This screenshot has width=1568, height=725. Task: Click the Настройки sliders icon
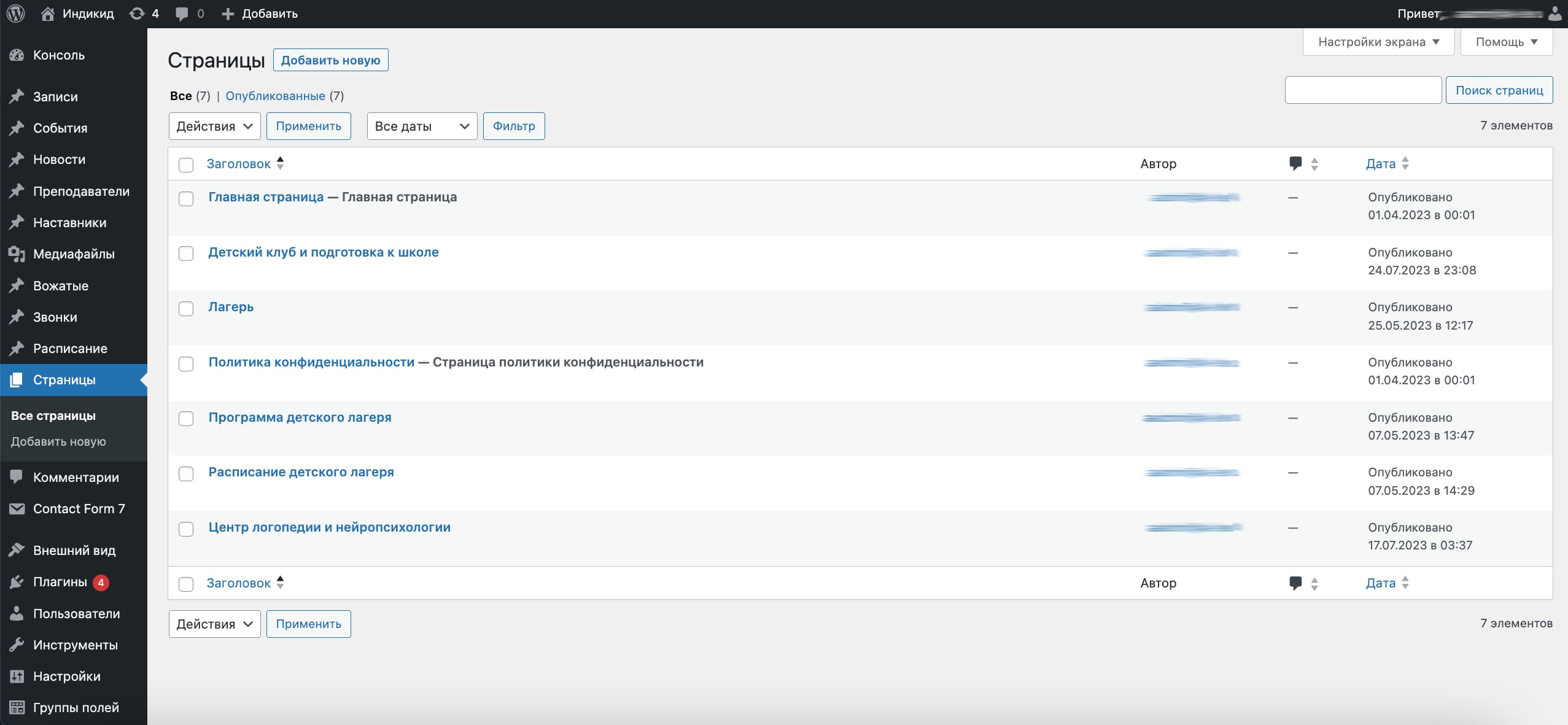(17, 677)
